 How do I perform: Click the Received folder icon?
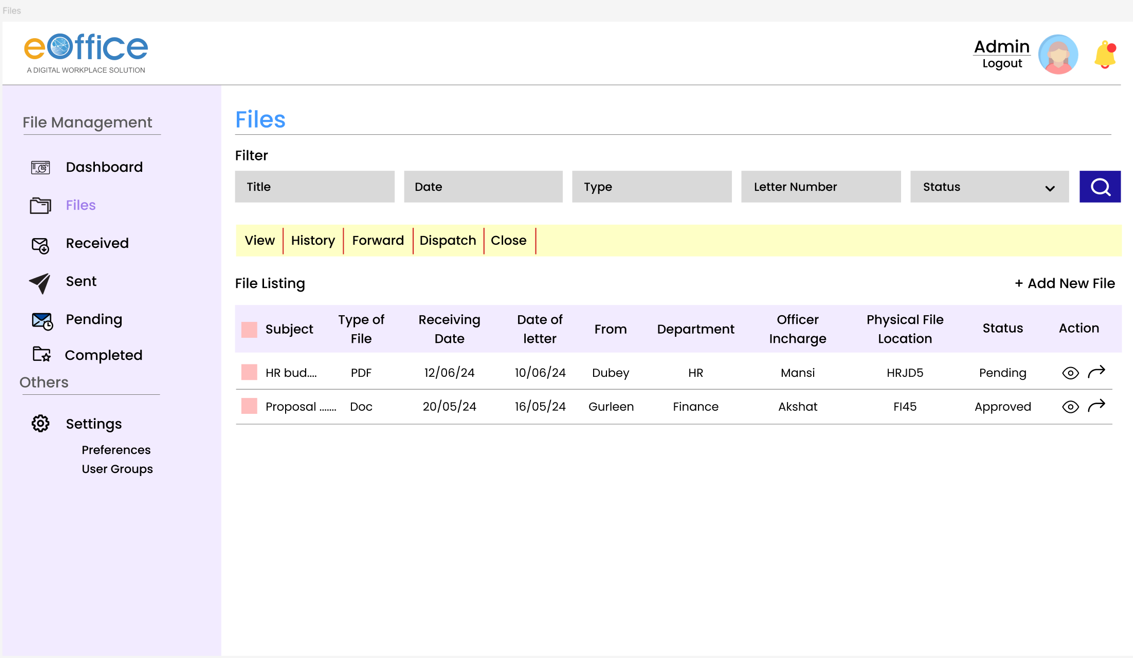point(40,244)
